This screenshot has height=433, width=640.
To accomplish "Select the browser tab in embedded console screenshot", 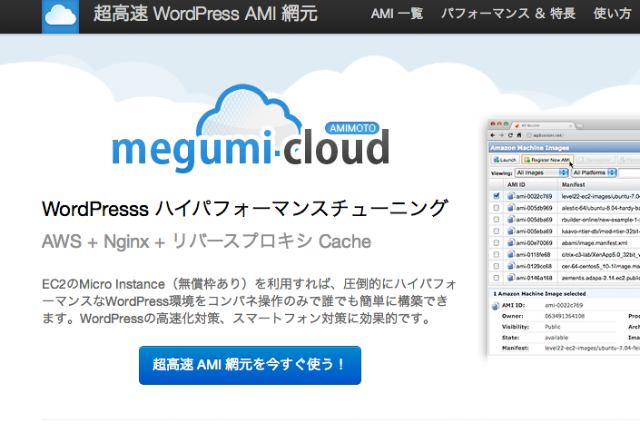I will point(543,125).
